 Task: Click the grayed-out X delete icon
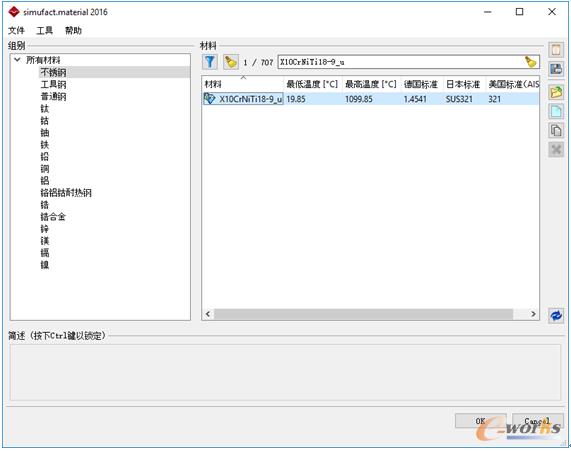[556, 149]
